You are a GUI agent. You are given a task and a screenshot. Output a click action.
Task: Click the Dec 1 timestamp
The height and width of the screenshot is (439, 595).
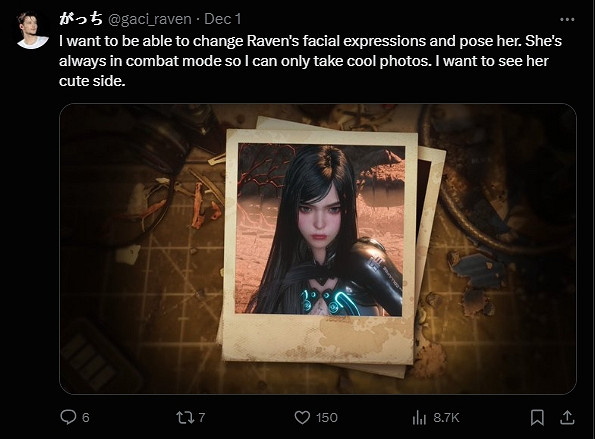[222, 19]
